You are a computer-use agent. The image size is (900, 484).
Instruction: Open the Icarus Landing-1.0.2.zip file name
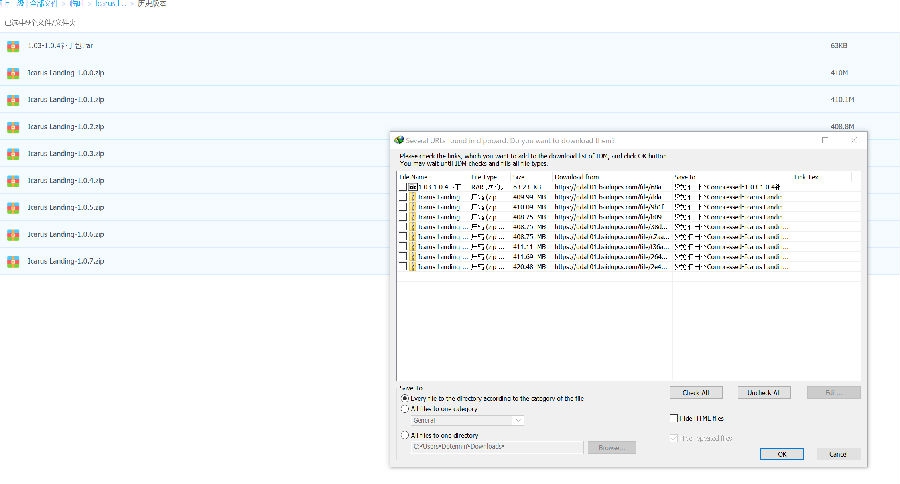coord(66,127)
